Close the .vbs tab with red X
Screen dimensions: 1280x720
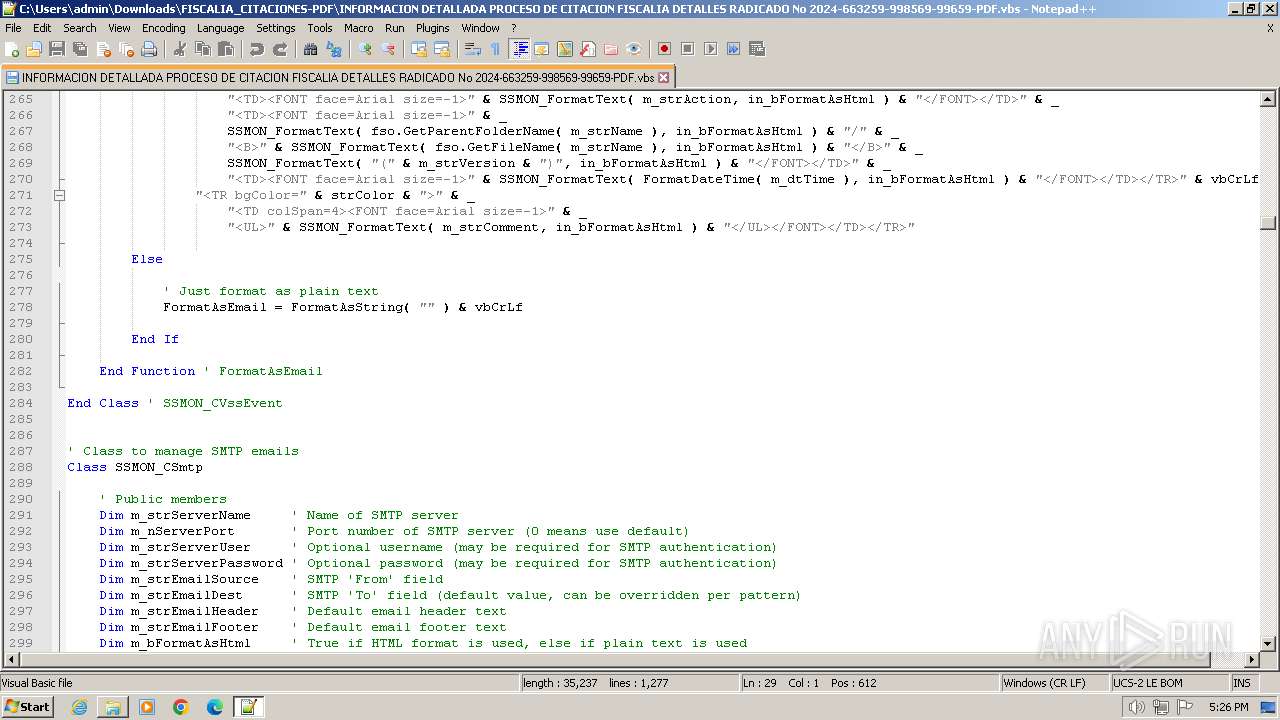click(x=663, y=77)
